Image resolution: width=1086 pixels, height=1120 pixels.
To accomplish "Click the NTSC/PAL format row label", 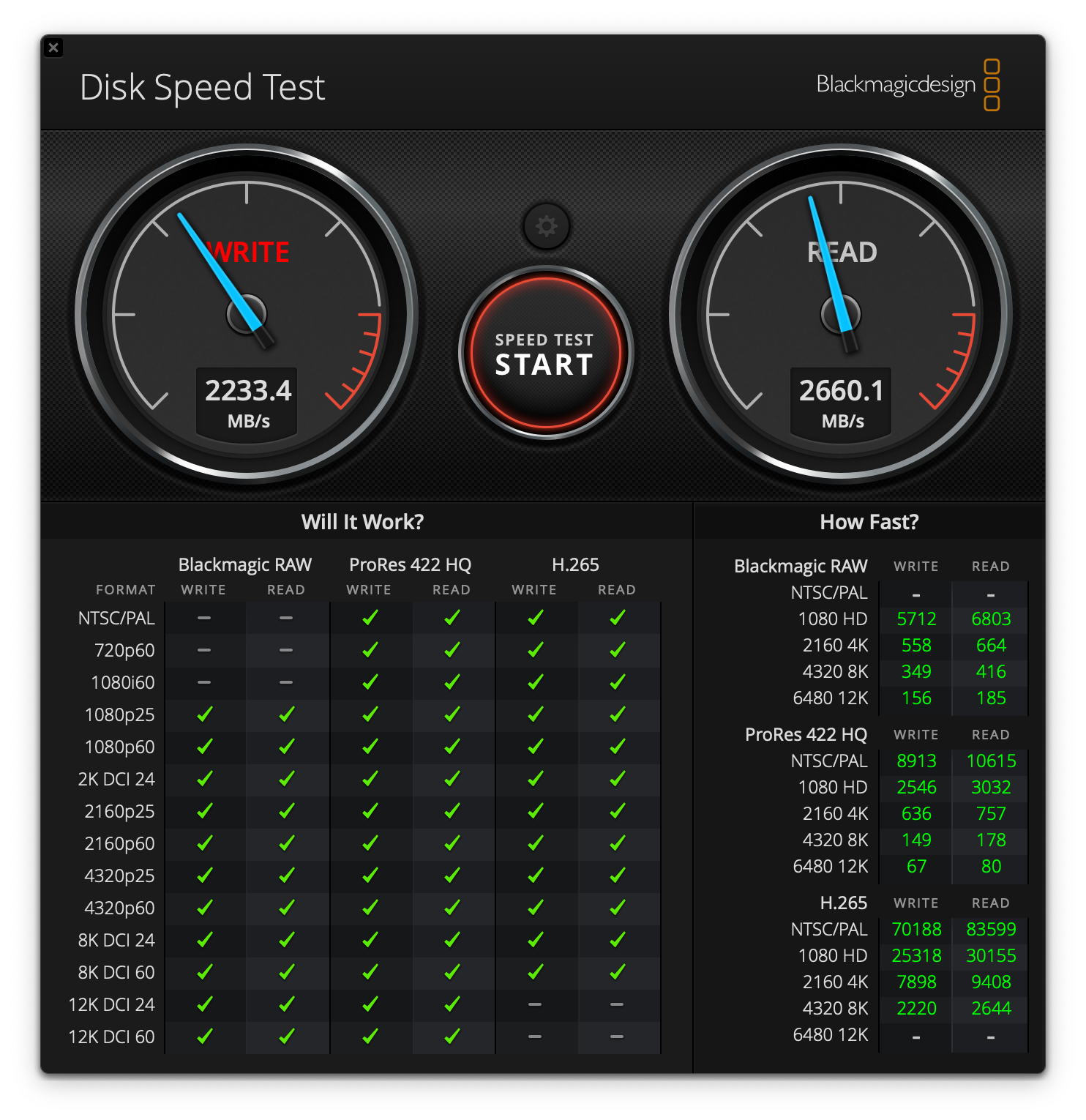I will pyautogui.click(x=116, y=619).
